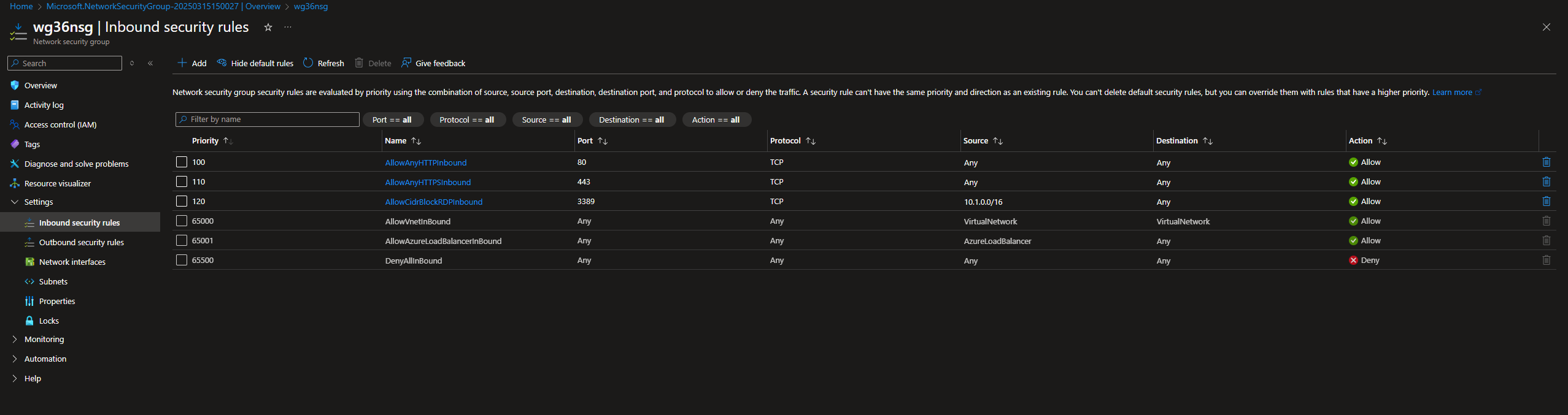1568x415 pixels.
Task: Click the Add rule plus icon
Action: click(182, 63)
